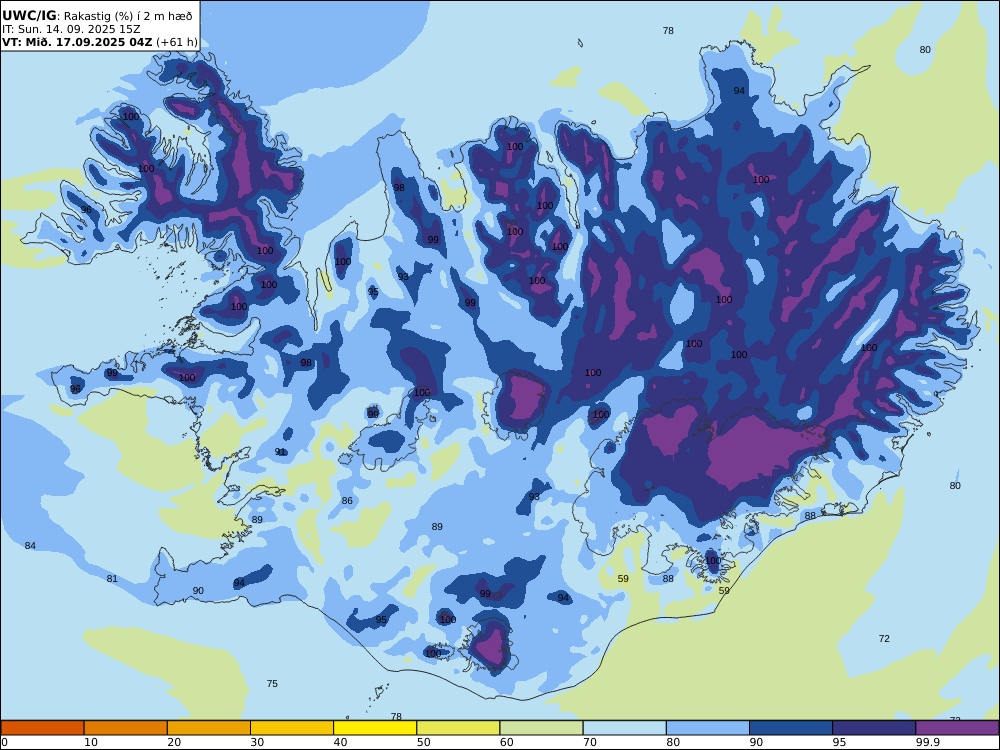The height and width of the screenshot is (750, 1000).
Task: Pick the 50–60 yellow-green legend swatch
Action: pyautogui.click(x=458, y=728)
